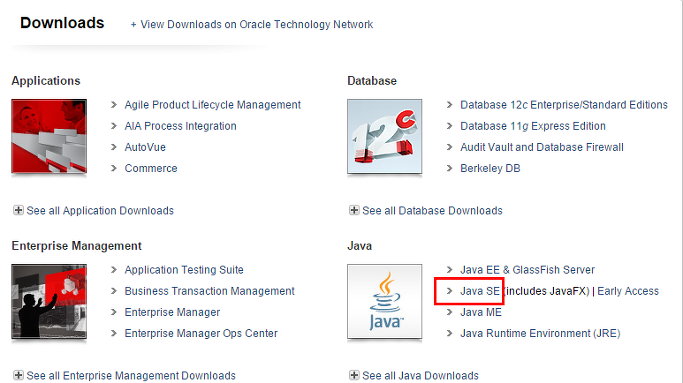Open Agile Product Lifecycle Management link

click(213, 105)
